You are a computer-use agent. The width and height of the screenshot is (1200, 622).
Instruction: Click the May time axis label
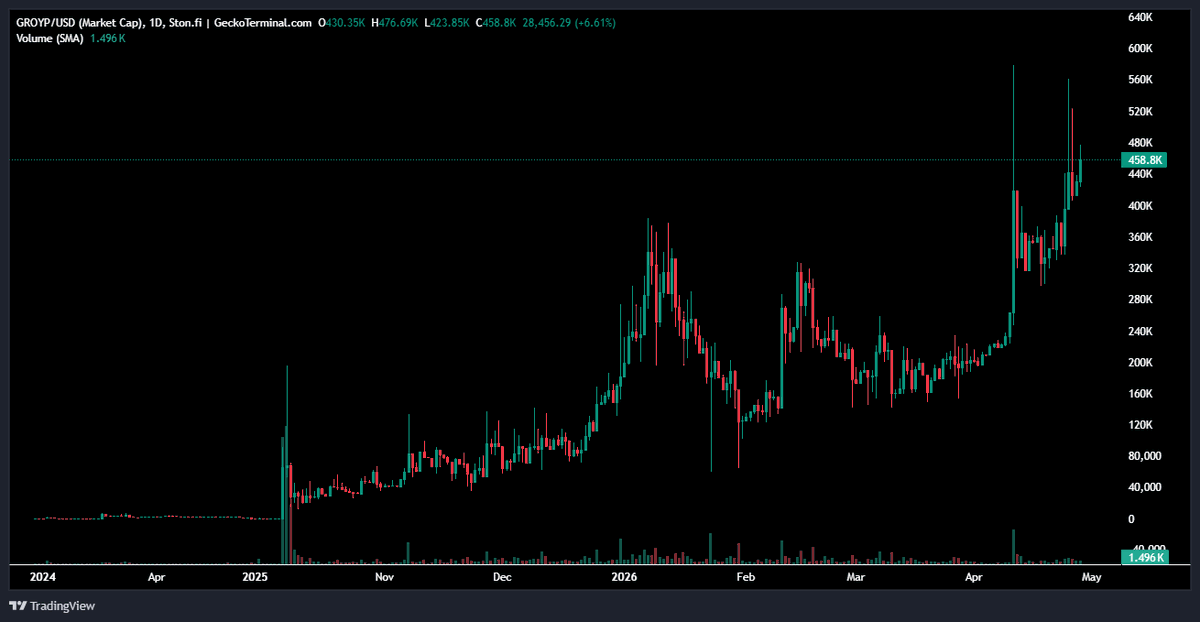(x=1091, y=577)
